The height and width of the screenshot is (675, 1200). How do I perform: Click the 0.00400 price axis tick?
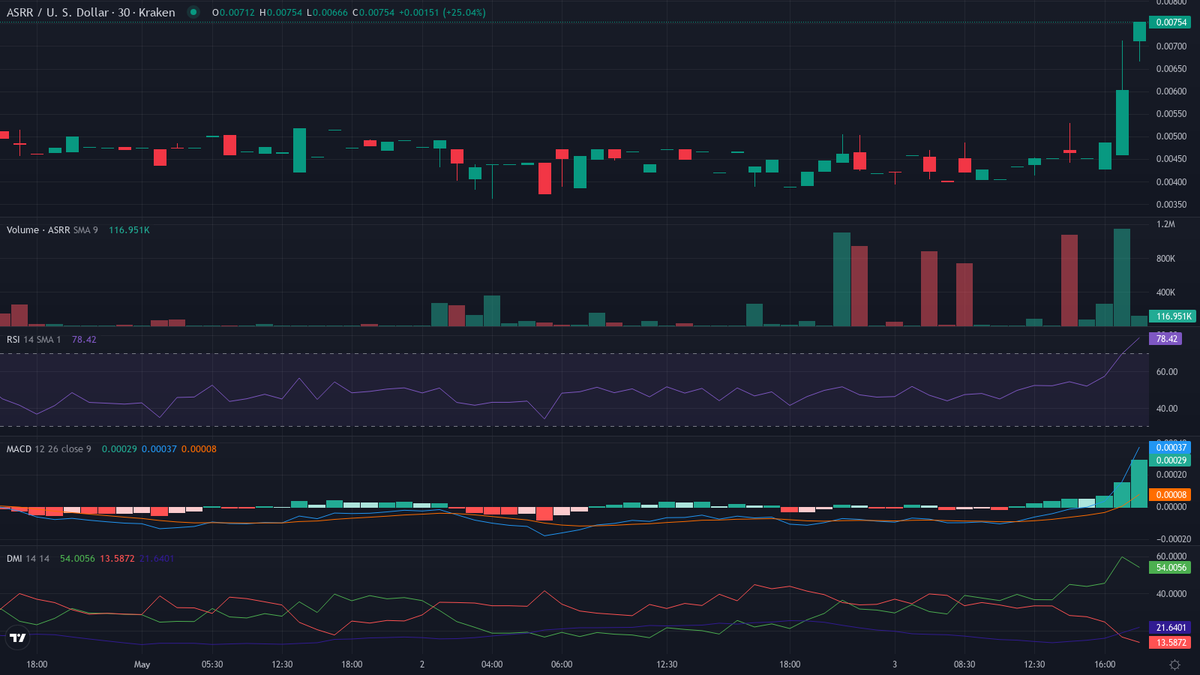1172,181
